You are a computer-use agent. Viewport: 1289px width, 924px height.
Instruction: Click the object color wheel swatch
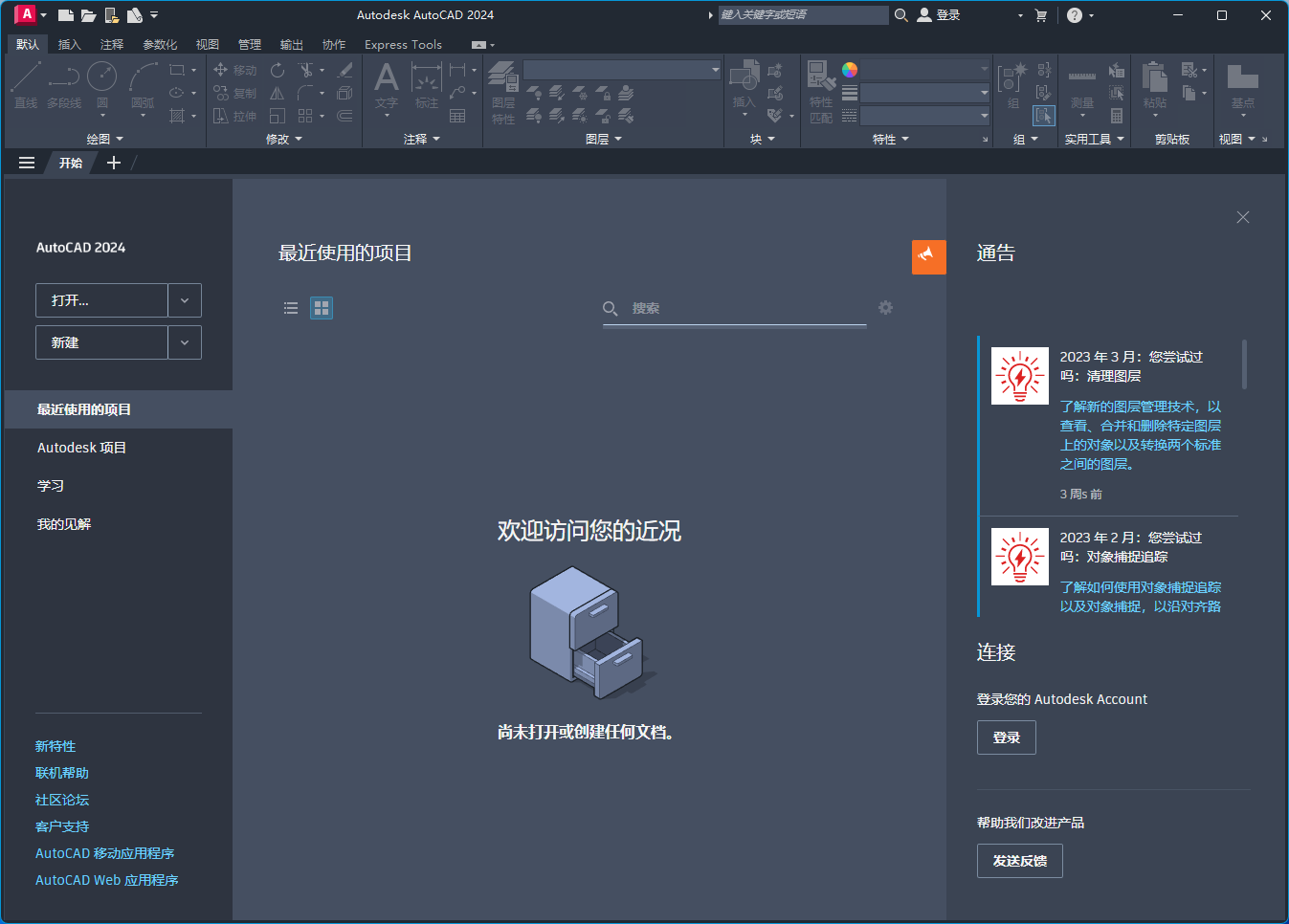click(850, 69)
